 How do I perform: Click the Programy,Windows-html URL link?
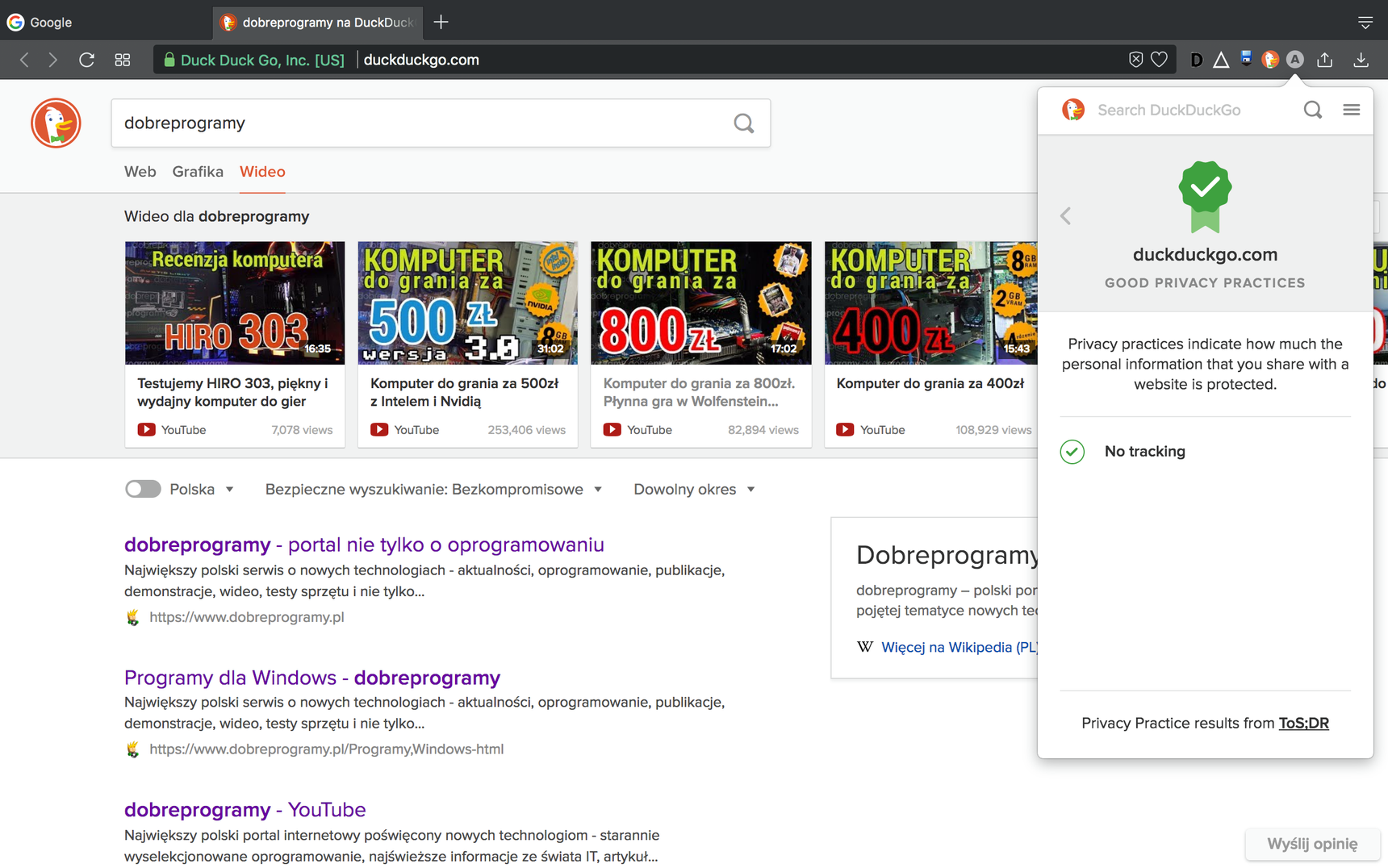tap(327, 749)
